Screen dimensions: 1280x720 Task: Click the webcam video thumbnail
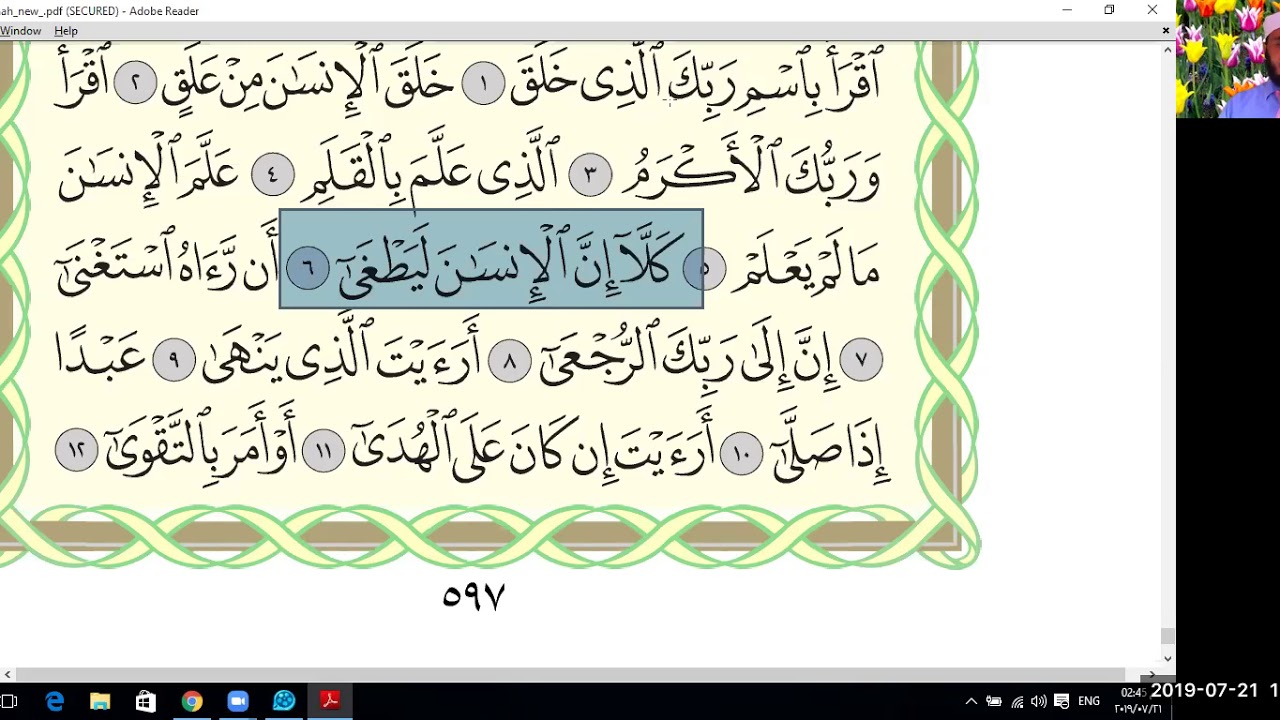[1228, 59]
